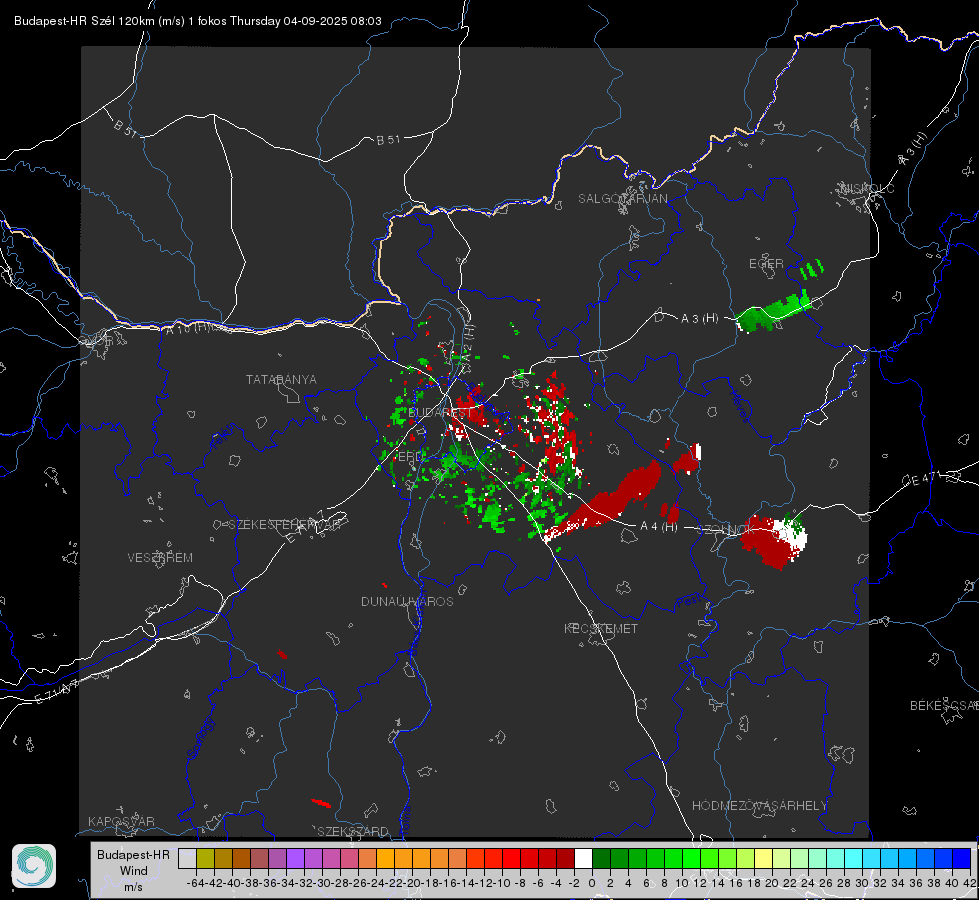Click the HODMEZOVASARHELY city label

pyautogui.click(x=759, y=806)
